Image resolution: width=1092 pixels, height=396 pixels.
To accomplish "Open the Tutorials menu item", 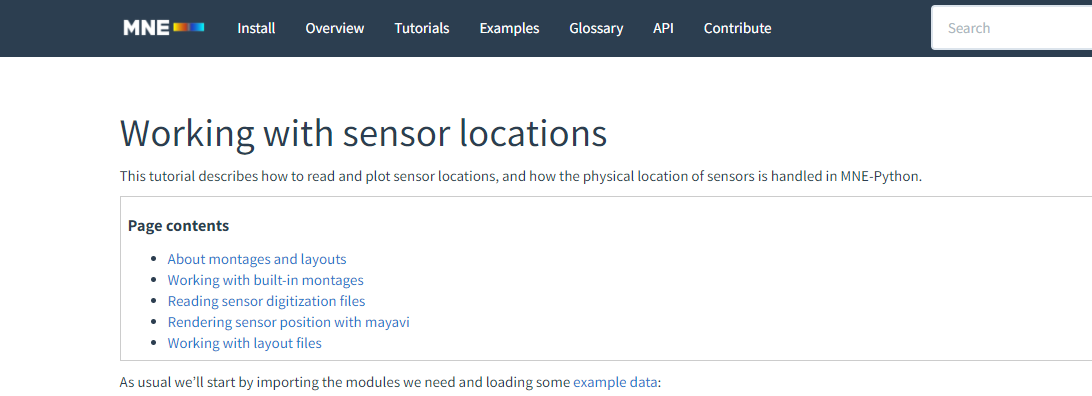I will coord(422,29).
